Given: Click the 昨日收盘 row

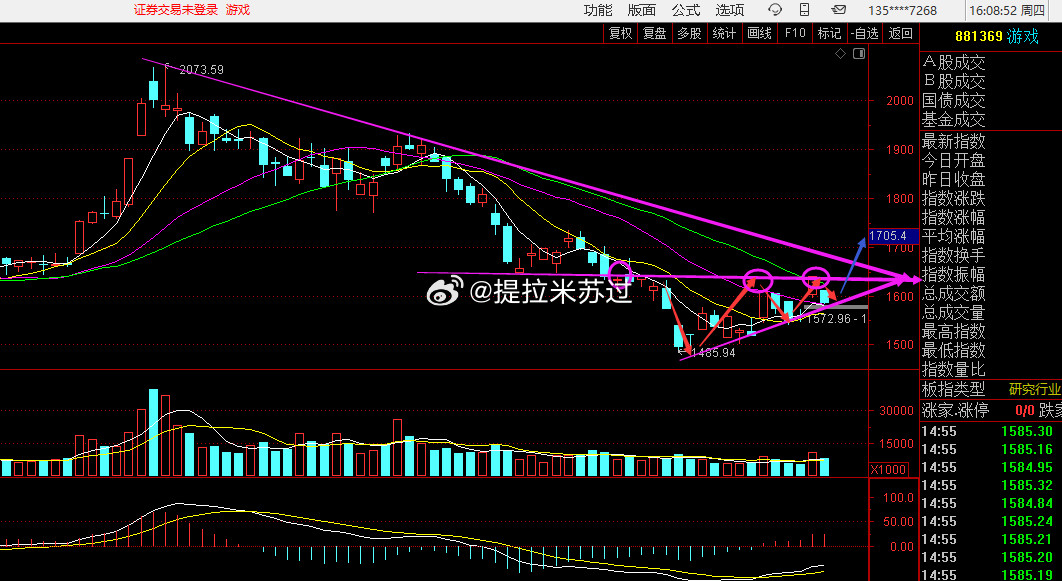Looking at the screenshot, I should pyautogui.click(x=954, y=179).
